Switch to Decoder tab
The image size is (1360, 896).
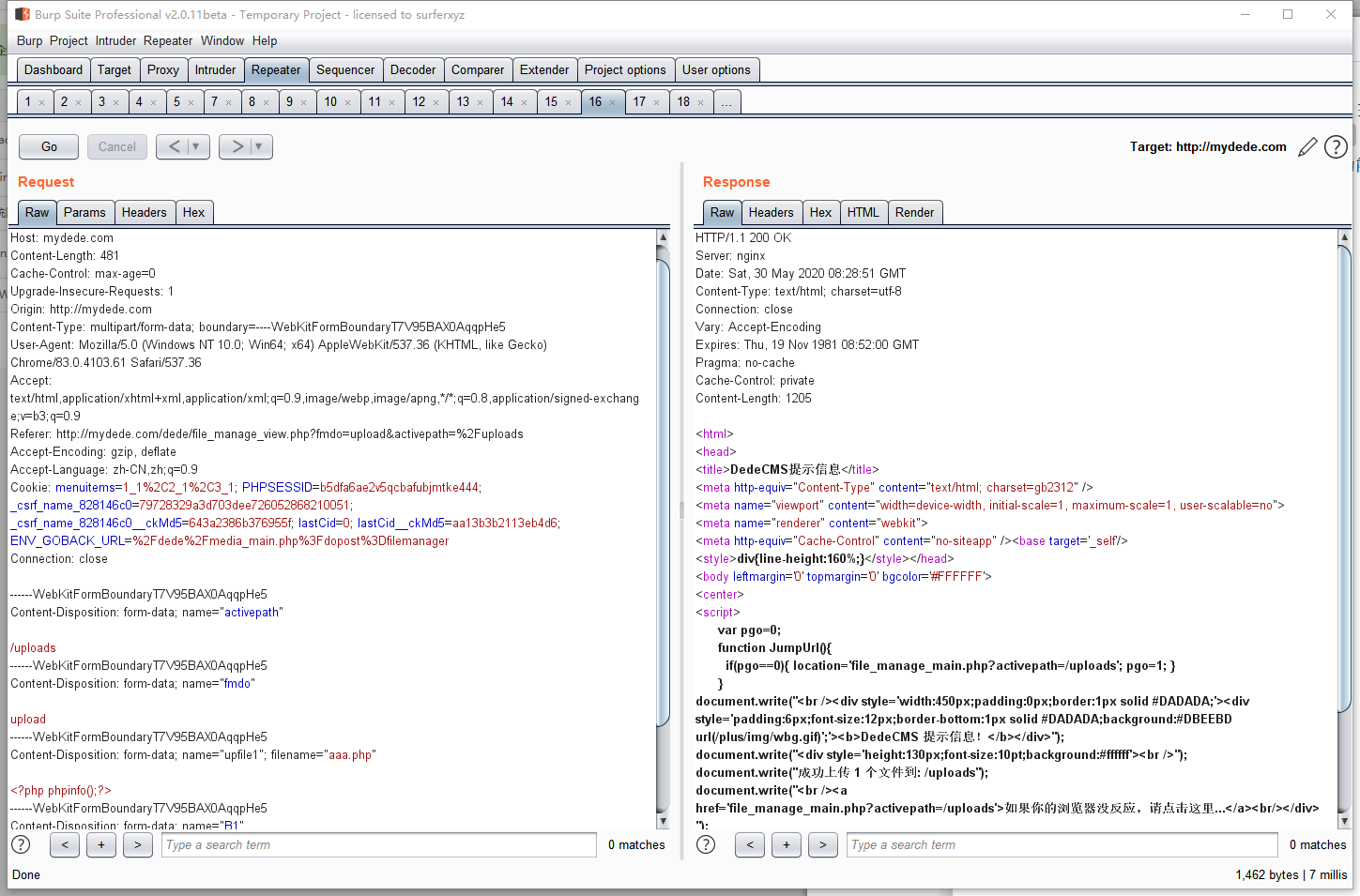(x=413, y=69)
